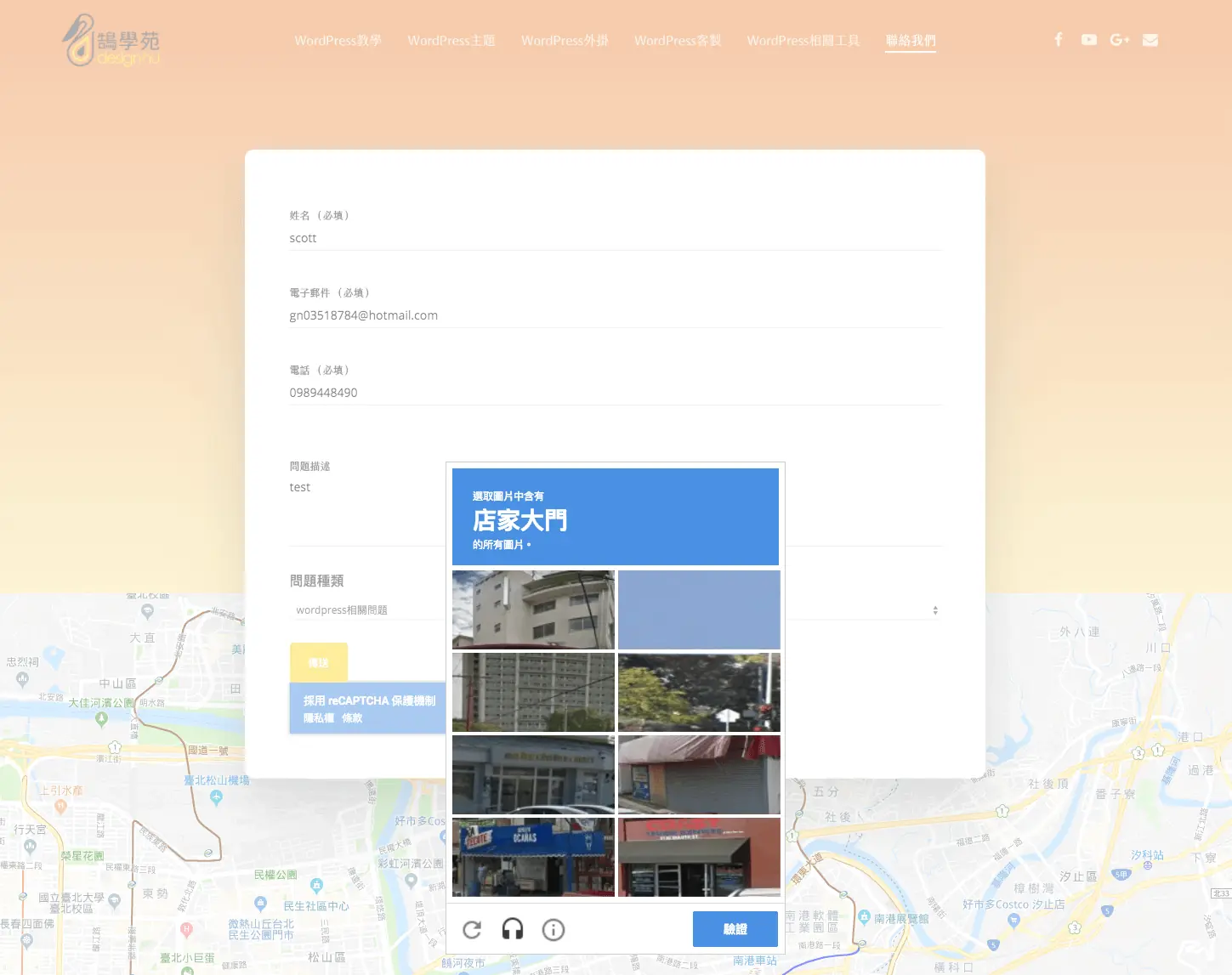Click the site logo at top left
The height and width of the screenshot is (975, 1232).
click(111, 40)
